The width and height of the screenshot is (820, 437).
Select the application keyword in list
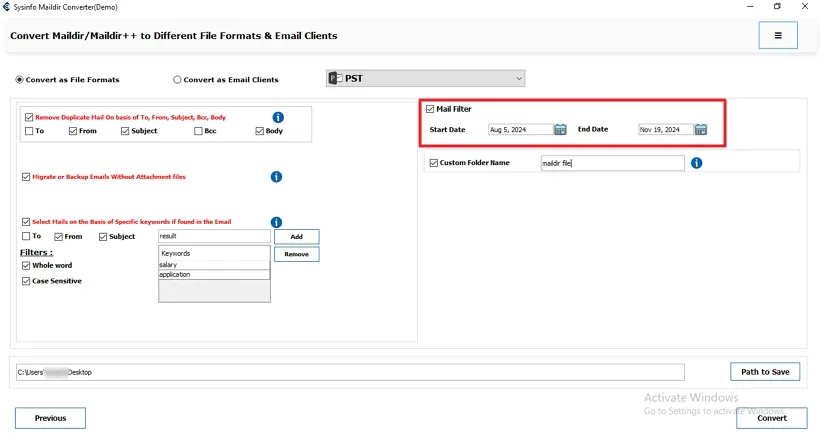coord(214,274)
